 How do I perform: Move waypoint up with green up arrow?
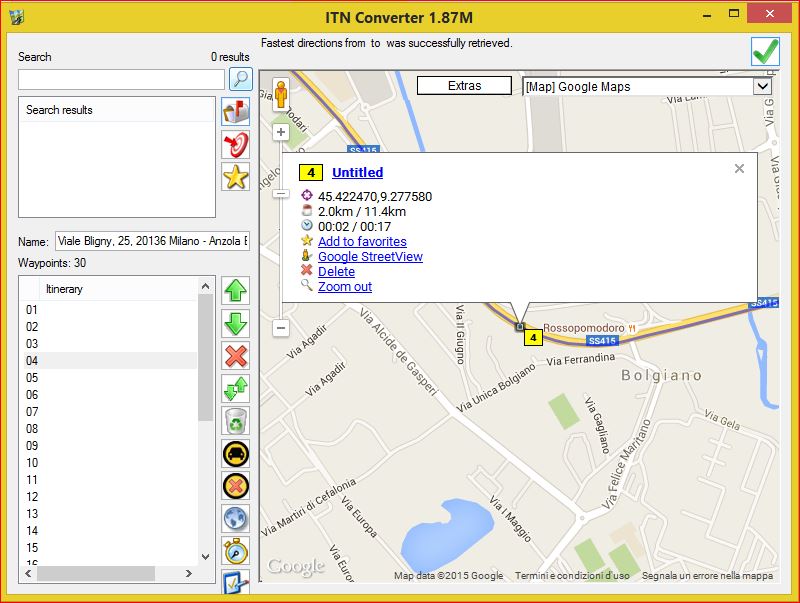(x=236, y=291)
